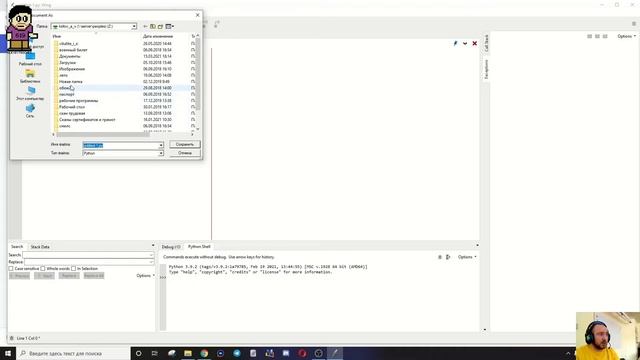Open Cortana circle icon on taskbar
Viewport: 640px width, 360px height.
[x=138, y=353]
